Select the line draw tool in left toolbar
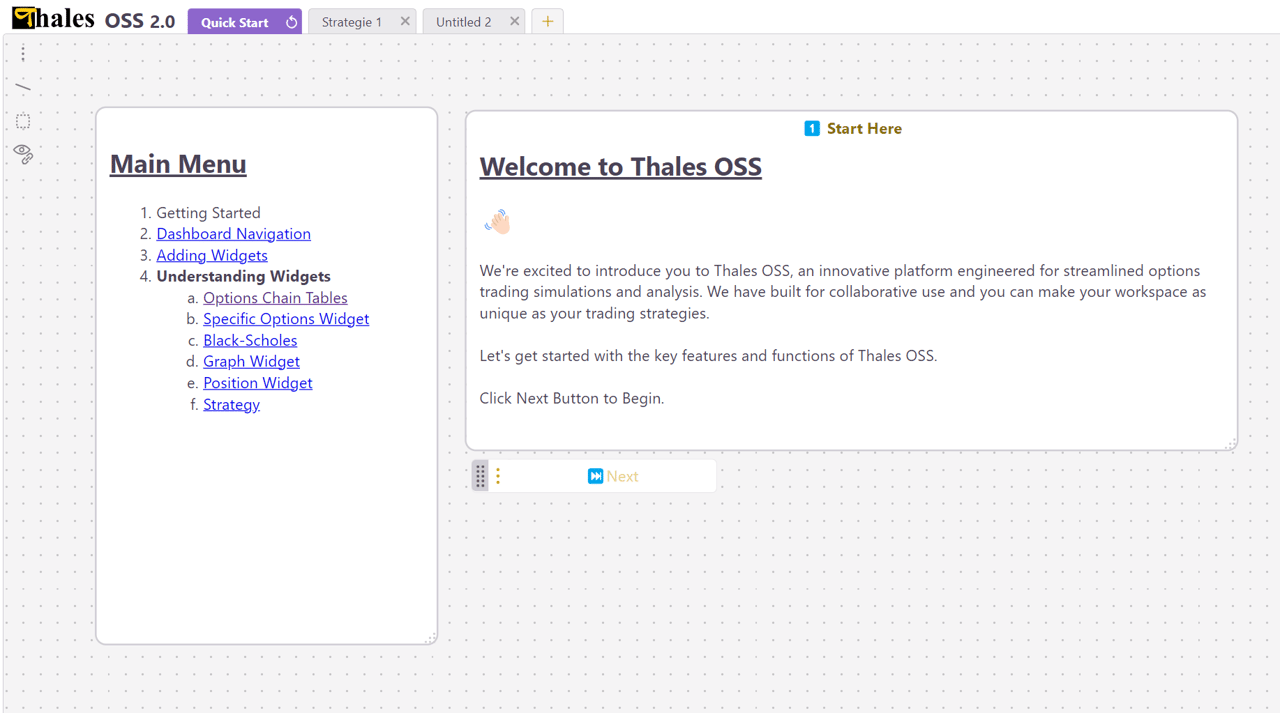The image size is (1280, 713). click(x=23, y=87)
